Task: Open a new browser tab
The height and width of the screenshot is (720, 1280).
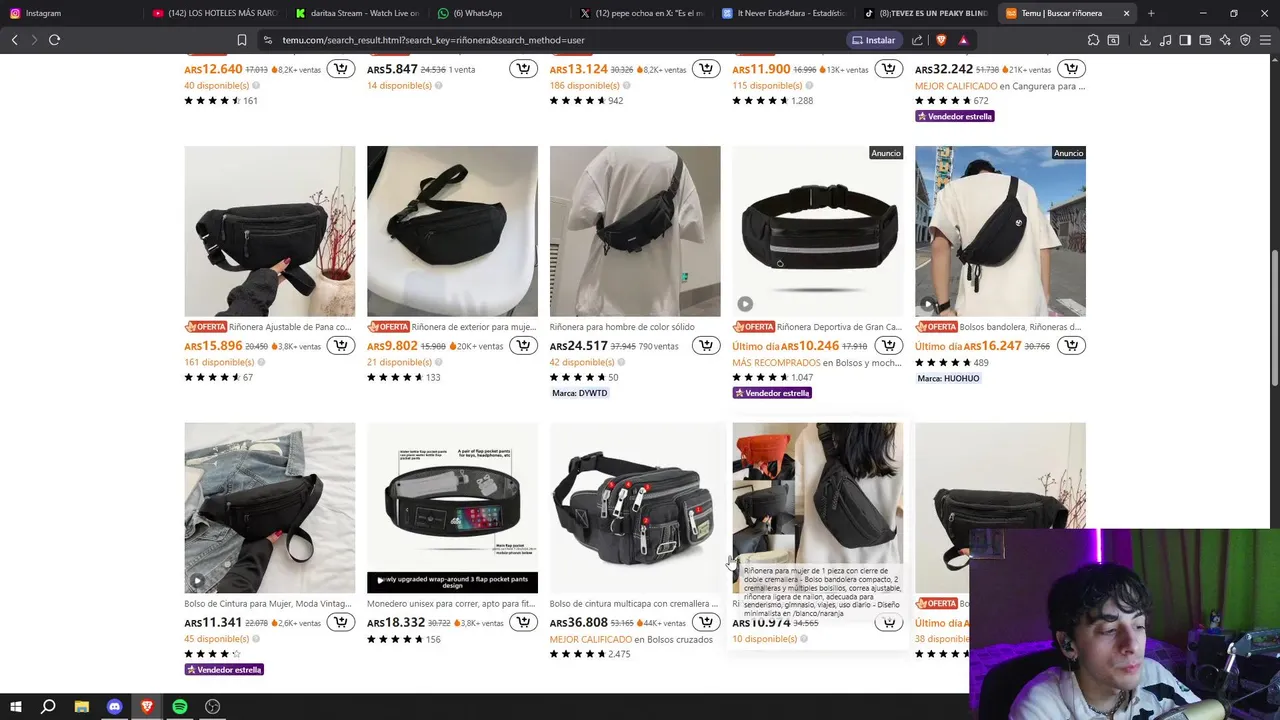Action: click(x=1151, y=13)
